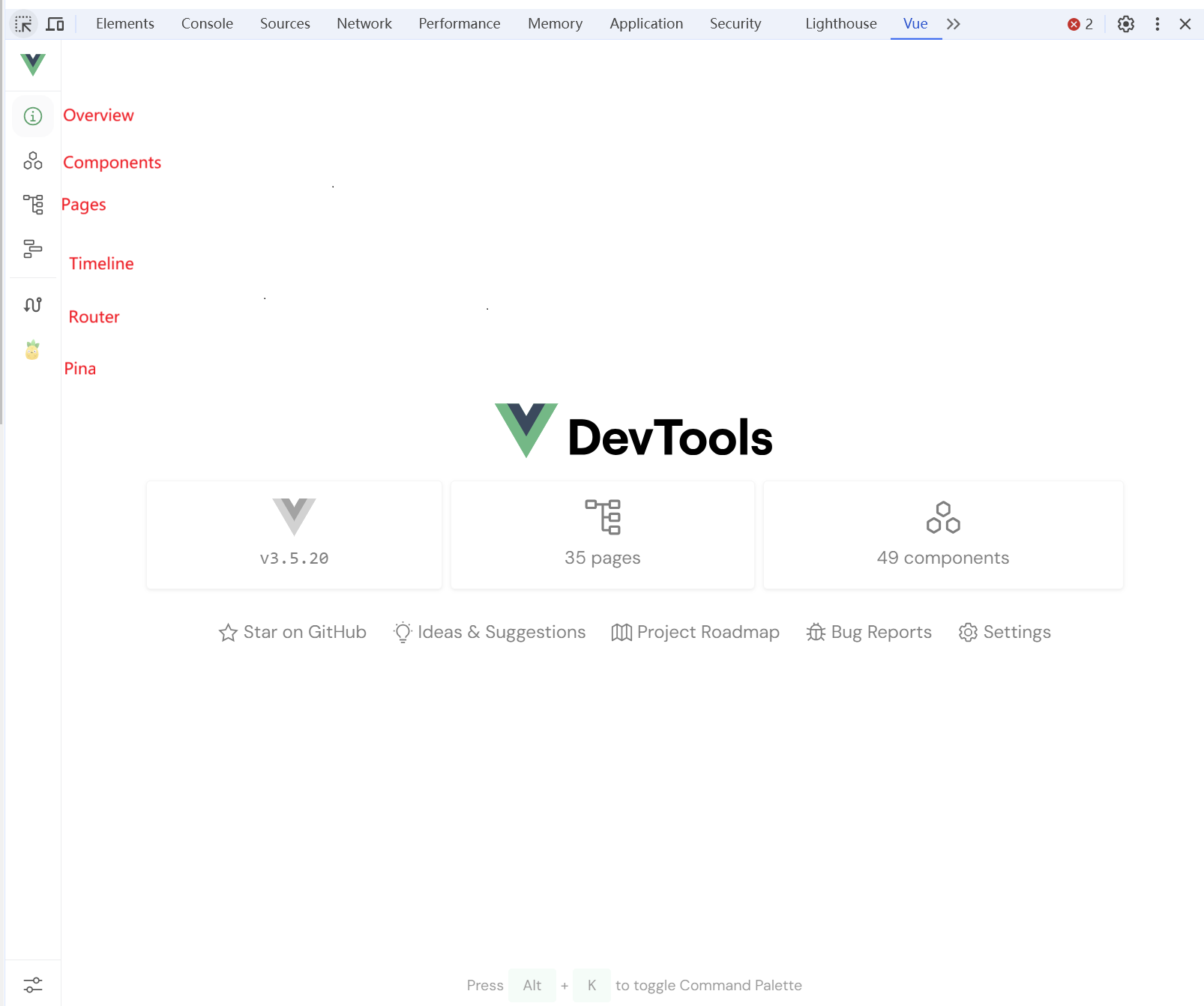The image size is (1204, 1006).
Task: Open the Router sidebar icon
Action: point(33,304)
